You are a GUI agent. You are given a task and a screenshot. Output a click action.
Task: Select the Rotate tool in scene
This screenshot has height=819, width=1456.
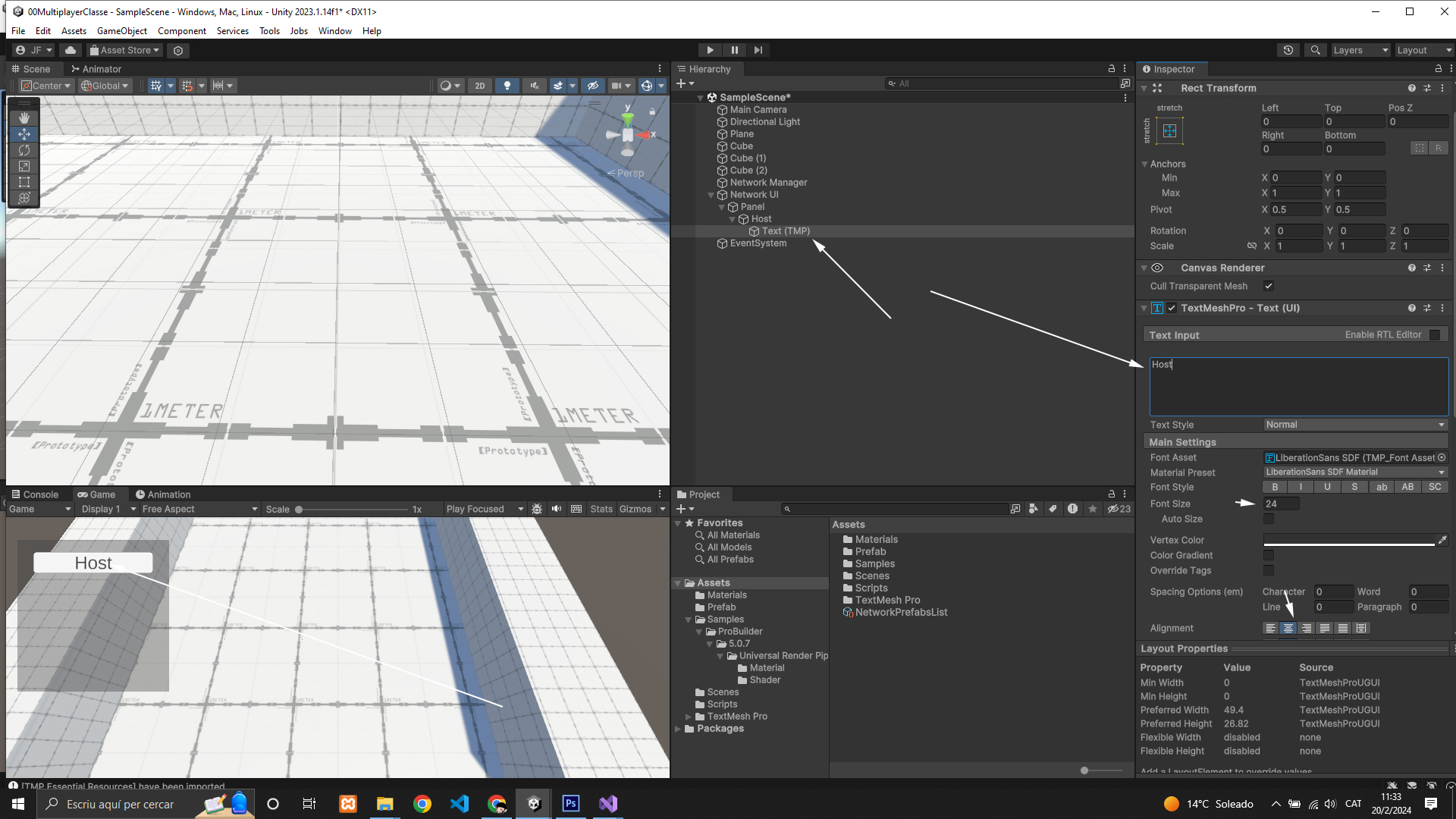[x=24, y=150]
